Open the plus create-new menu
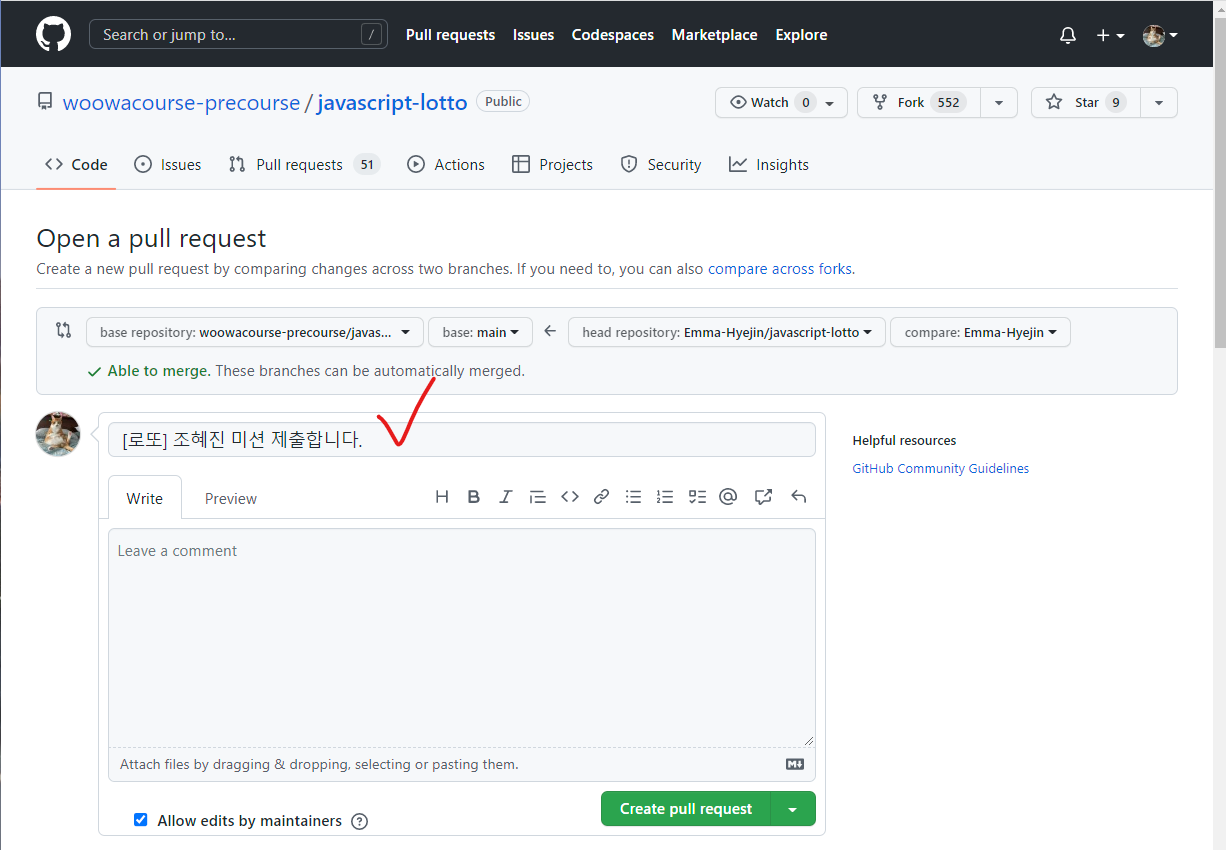 (1110, 35)
